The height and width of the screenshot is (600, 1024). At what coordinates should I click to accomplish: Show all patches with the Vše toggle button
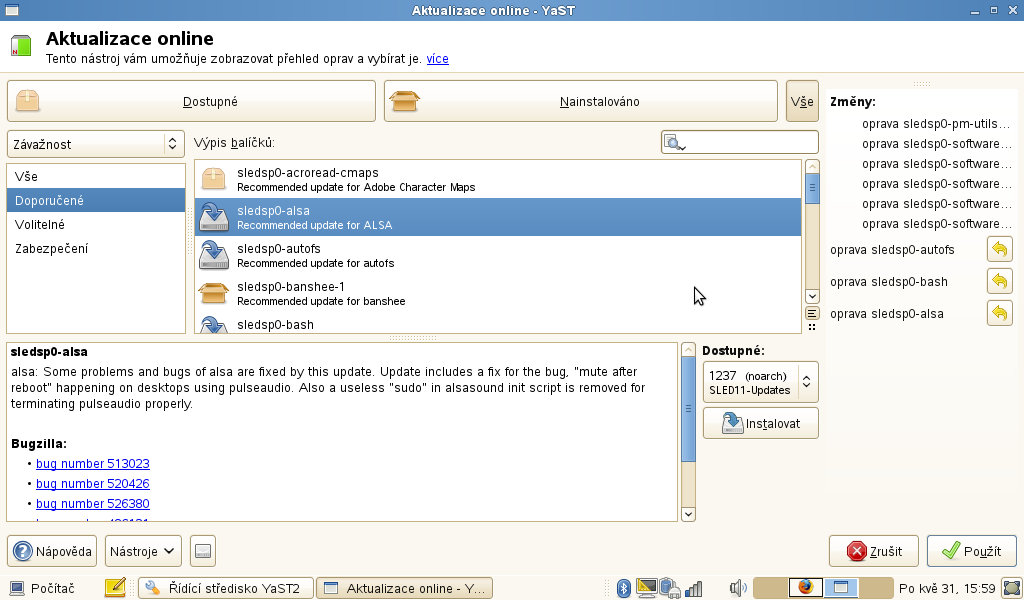[802, 101]
